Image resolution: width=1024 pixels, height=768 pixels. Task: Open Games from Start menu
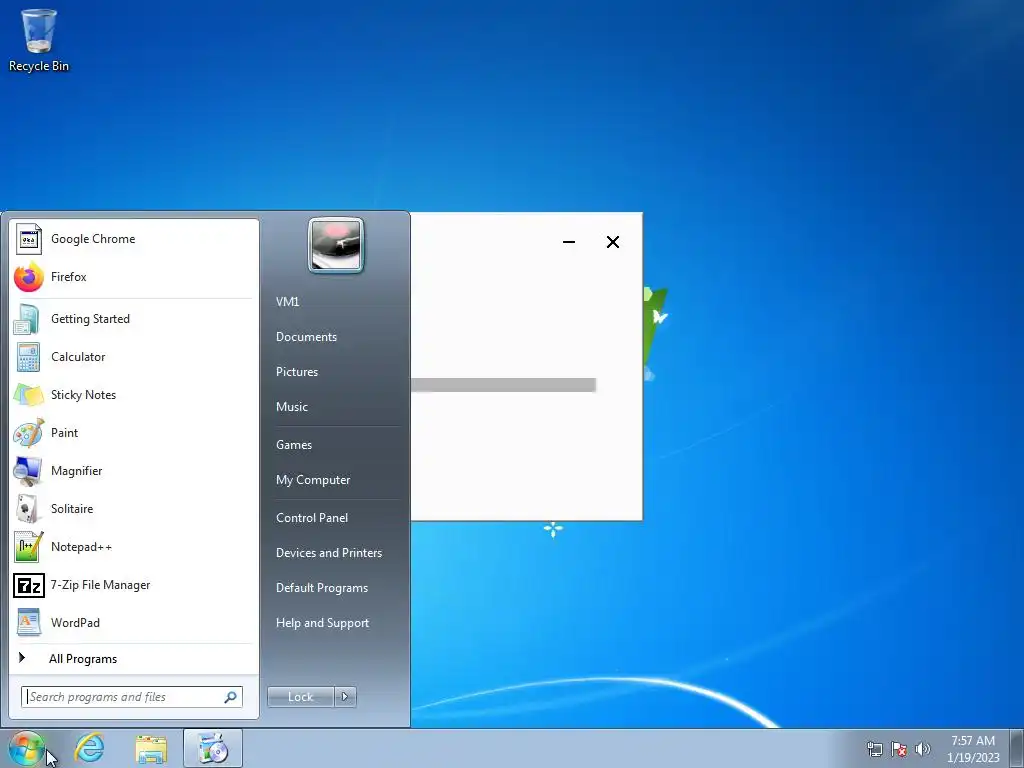(294, 445)
